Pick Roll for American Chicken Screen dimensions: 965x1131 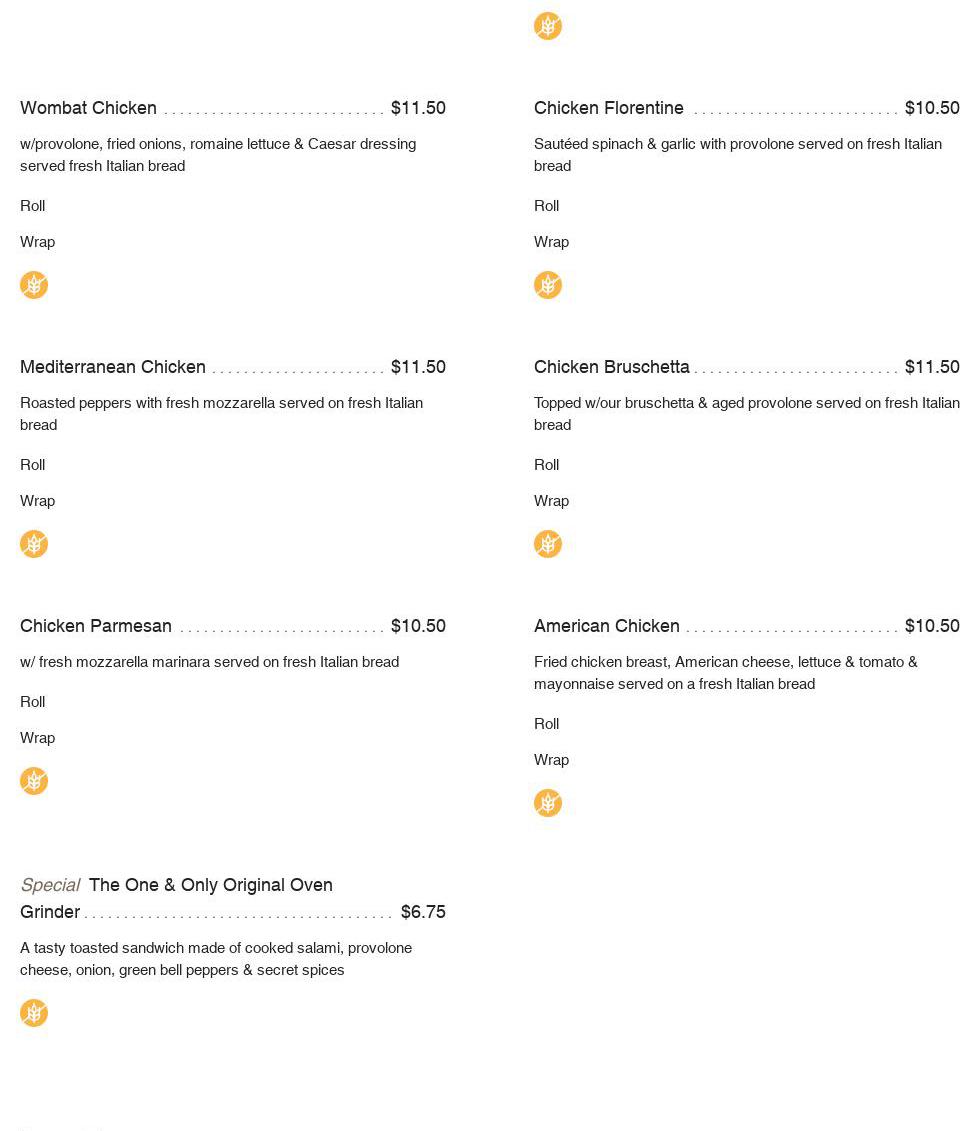pyautogui.click(x=547, y=724)
